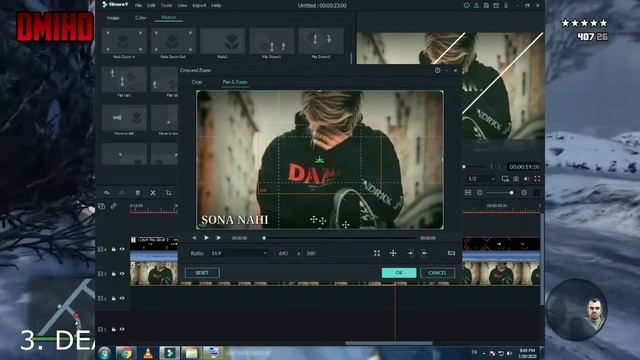Click the monitor display icon under main preview

[505, 179]
